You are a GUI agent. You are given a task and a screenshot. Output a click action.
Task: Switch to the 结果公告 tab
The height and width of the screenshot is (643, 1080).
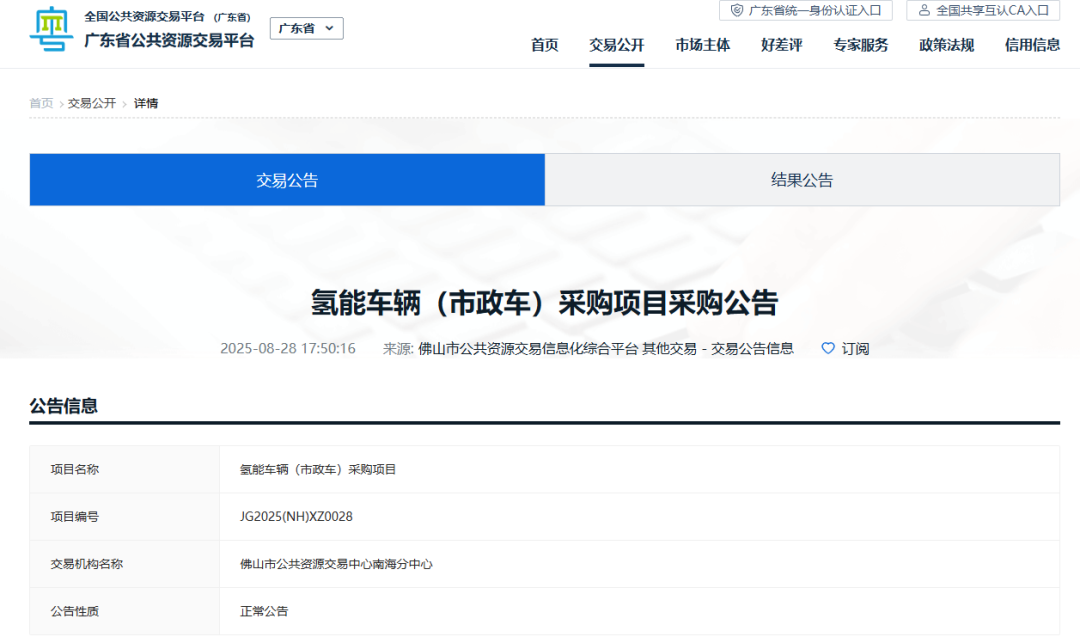[802, 180]
